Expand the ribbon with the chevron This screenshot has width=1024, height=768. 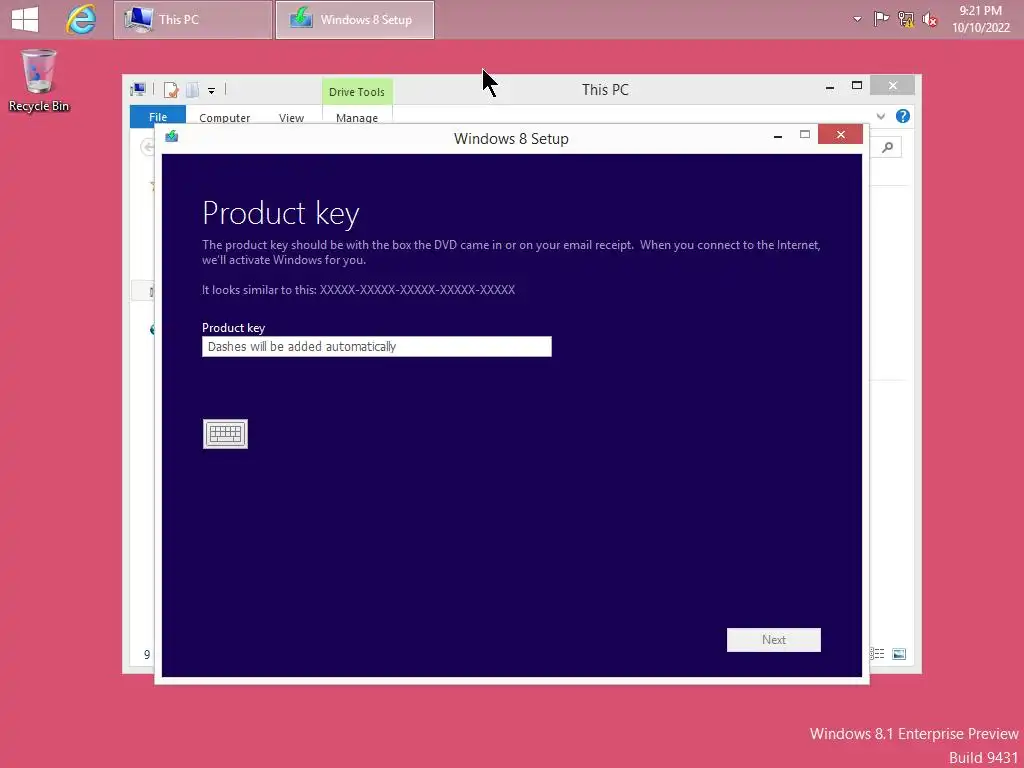881,116
